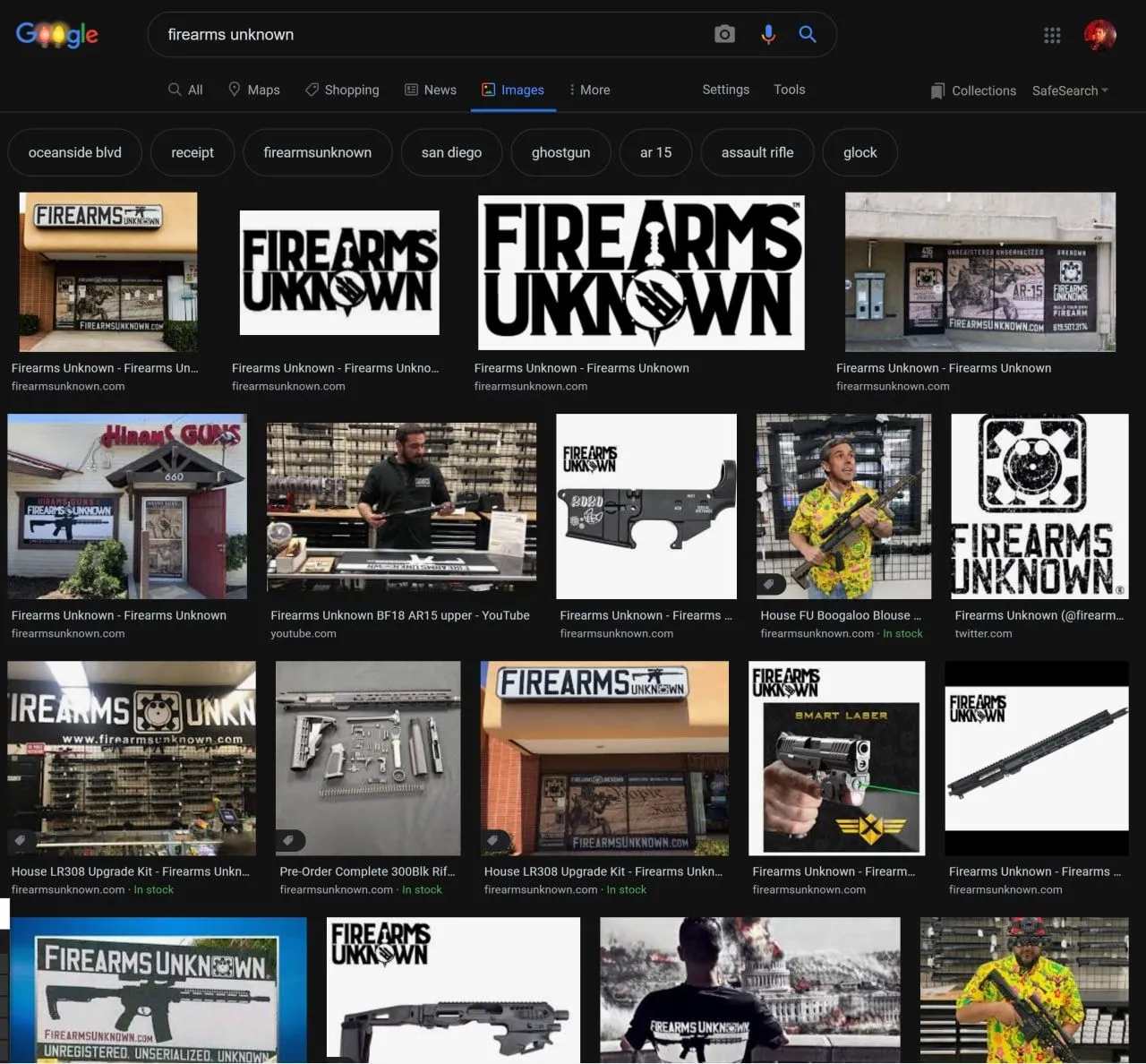Click the product tag icon on store interior image
The height and width of the screenshot is (1064, 1146).
(x=21, y=840)
